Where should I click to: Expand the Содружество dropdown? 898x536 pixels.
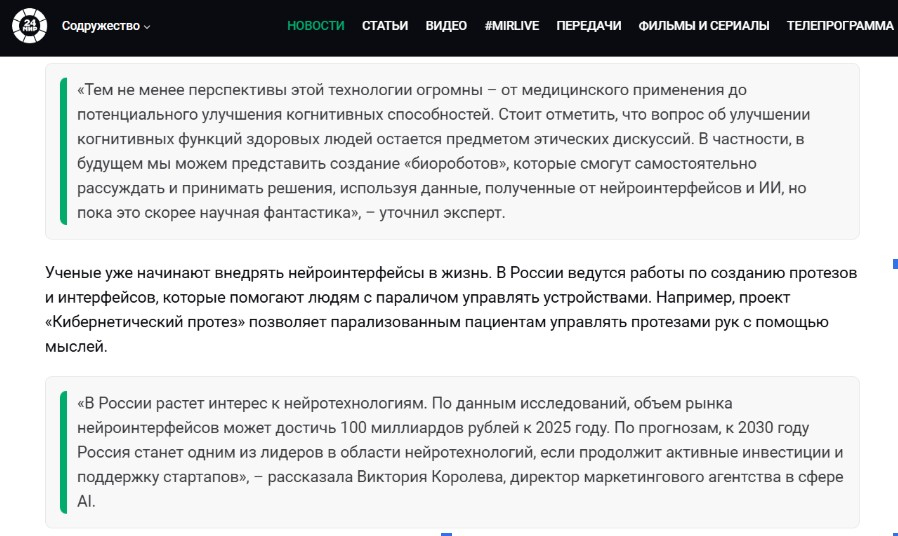click(106, 26)
